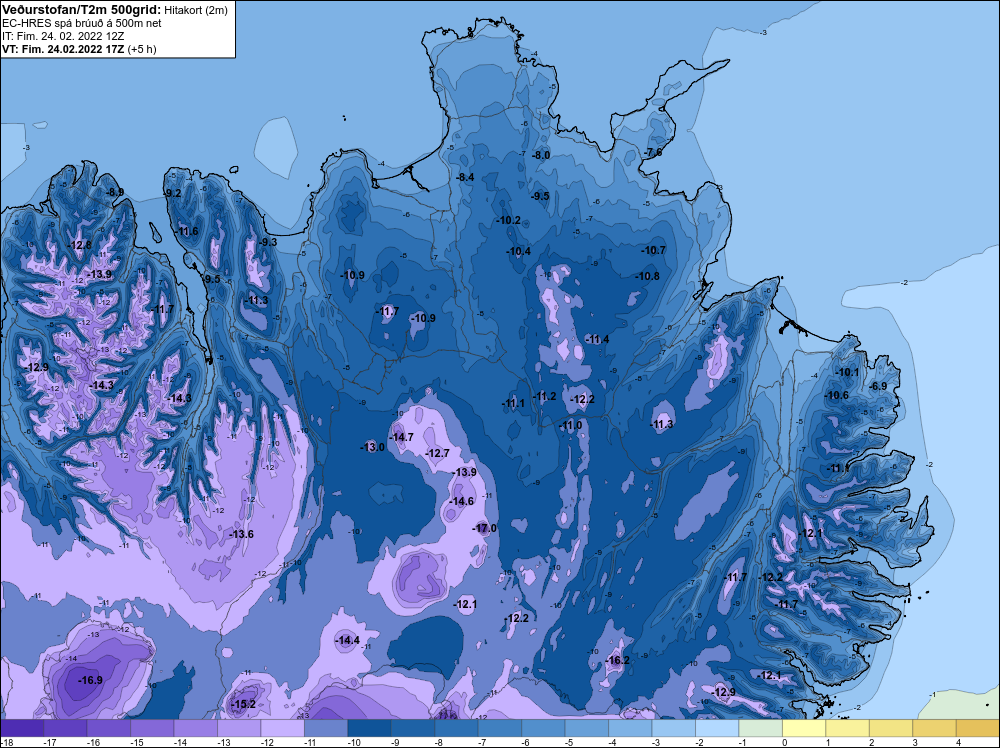Screen dimensions: 1000x748
Task: Click the -10.8 temperature label
Action: (647, 276)
